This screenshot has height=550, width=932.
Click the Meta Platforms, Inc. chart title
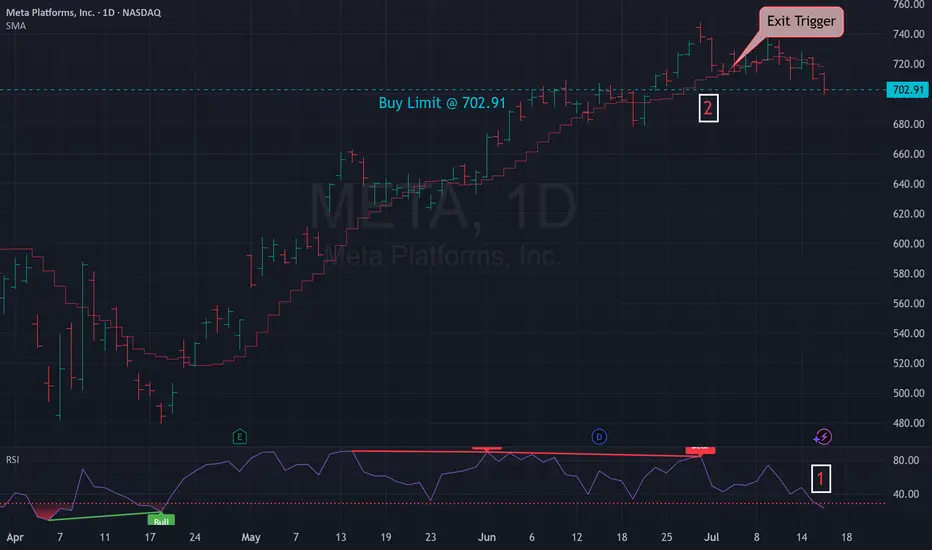(83, 12)
